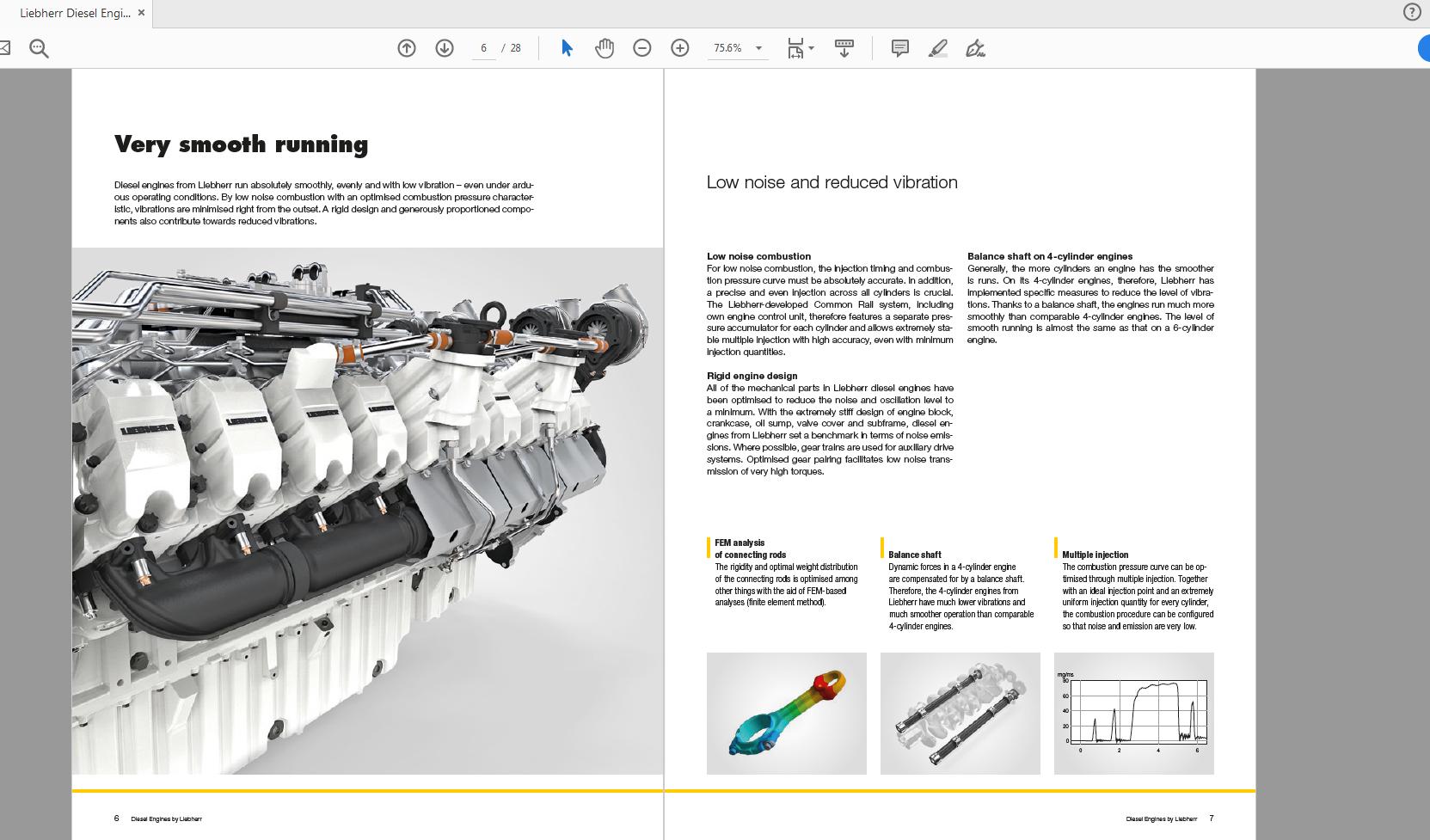Viewport: 1430px width, 840px height.
Task: Pick the Highlight text tool
Action: click(x=937, y=49)
